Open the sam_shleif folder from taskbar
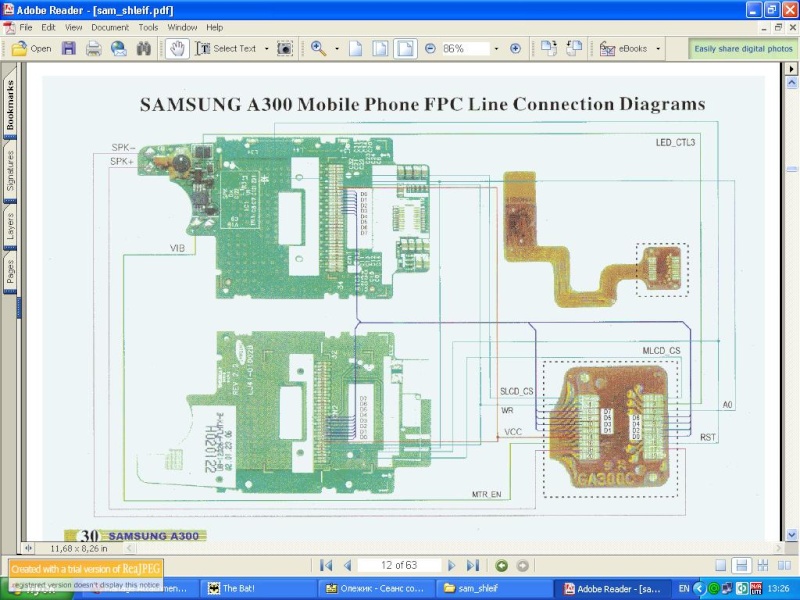This screenshot has height=600, width=800. 493,588
